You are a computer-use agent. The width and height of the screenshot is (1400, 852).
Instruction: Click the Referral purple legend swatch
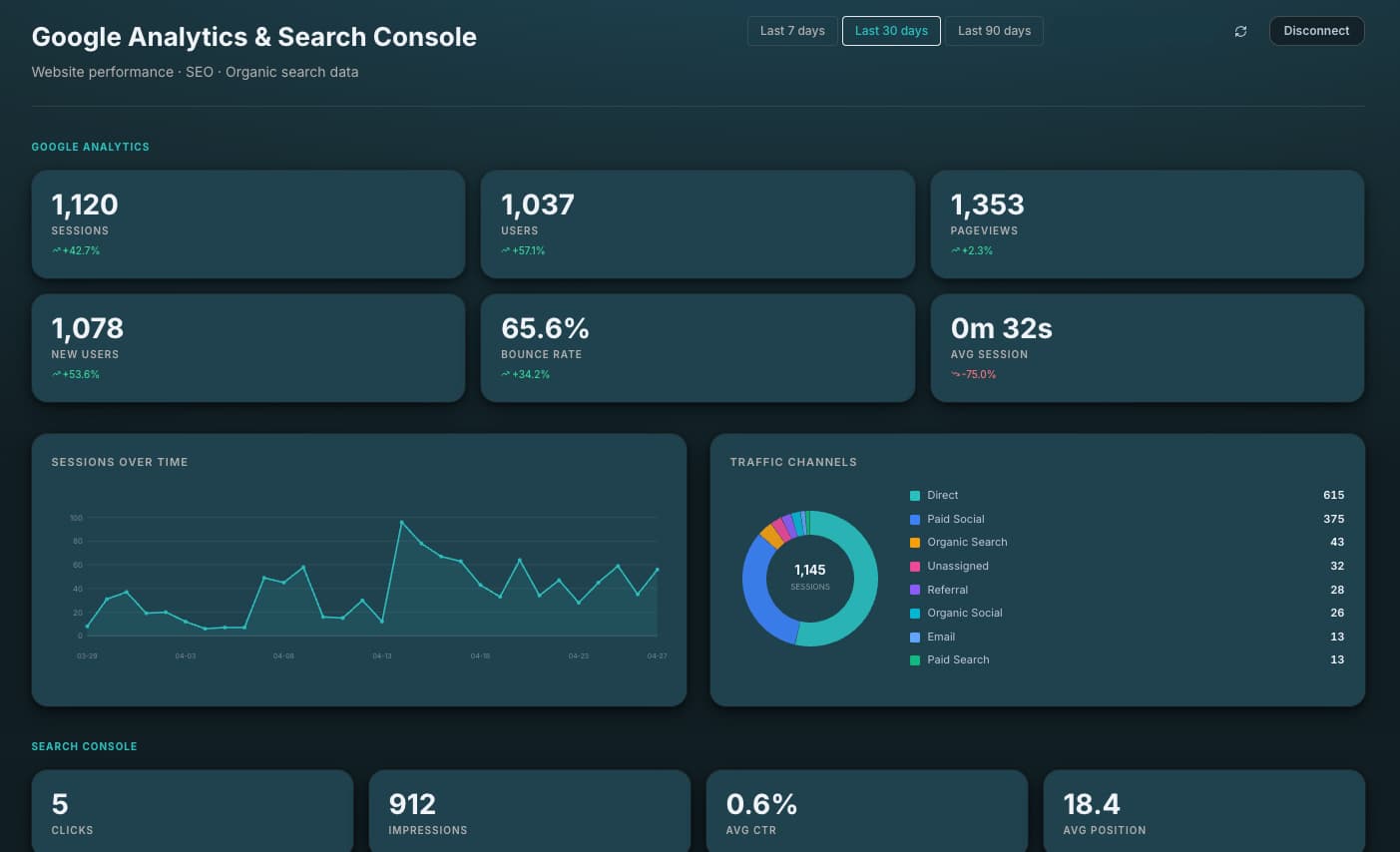click(915, 591)
